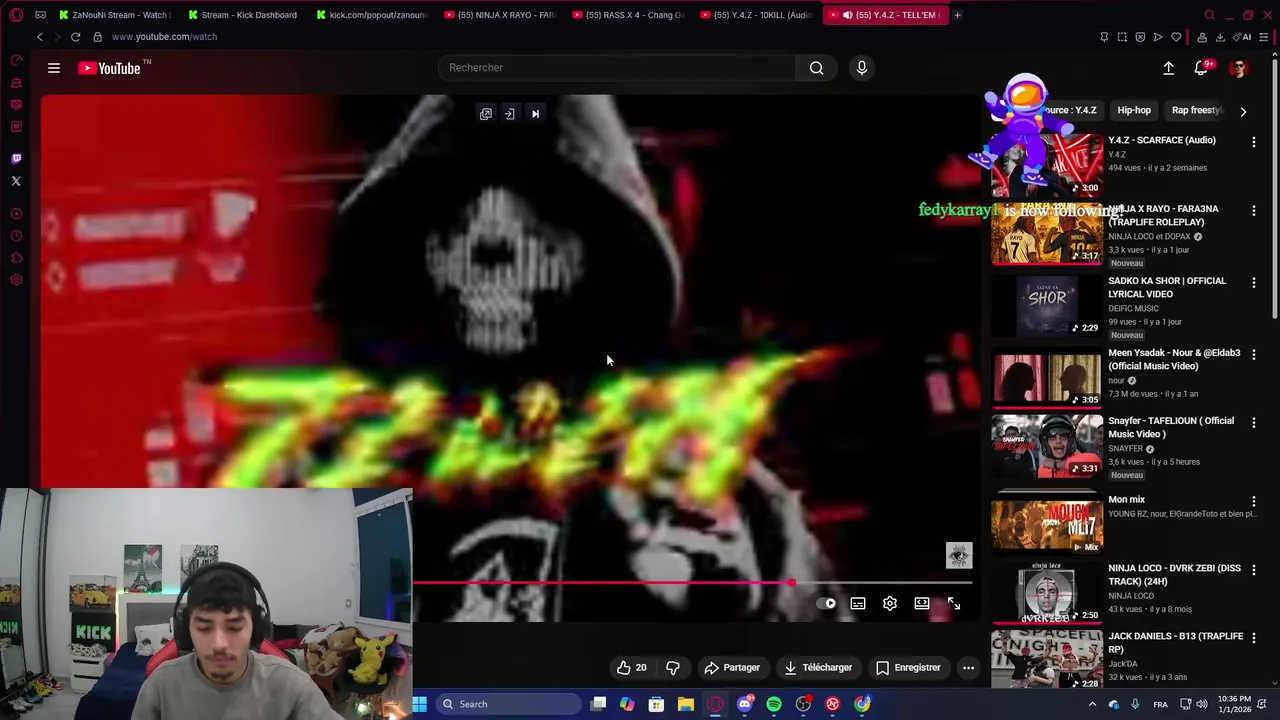Like the video with 20 likes
The width and height of the screenshot is (1280, 720).
(631, 667)
